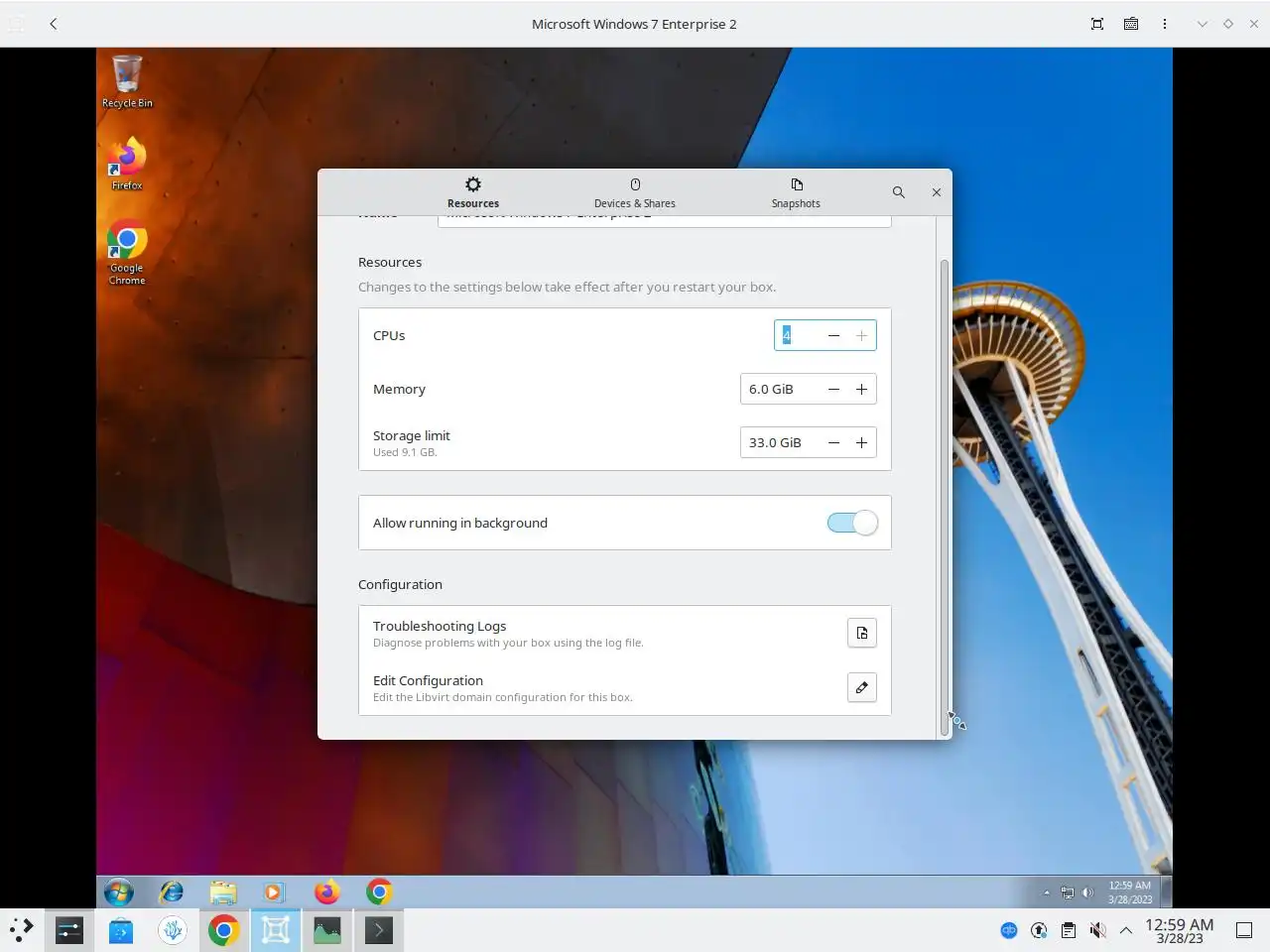The width and height of the screenshot is (1270, 952).
Task: Select Google Chrome shortcut on Windows desktop
Action: pyautogui.click(x=127, y=253)
